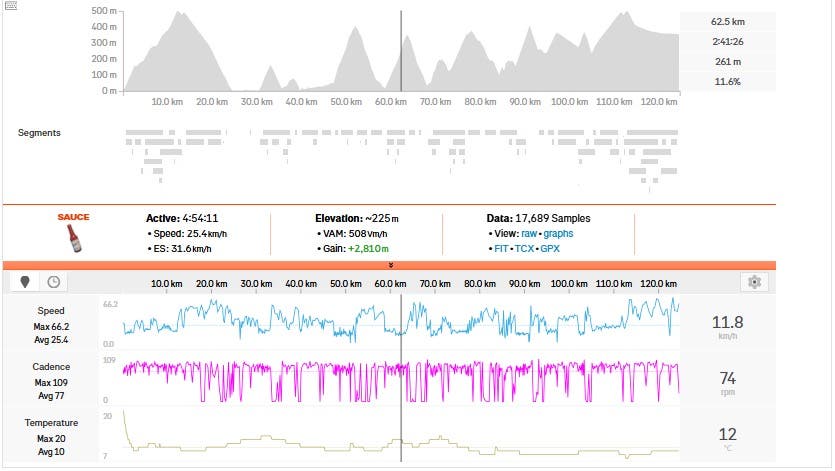Switch x-axis to distance with pin icon
The width and height of the screenshot is (835, 471).
[x=24, y=283]
